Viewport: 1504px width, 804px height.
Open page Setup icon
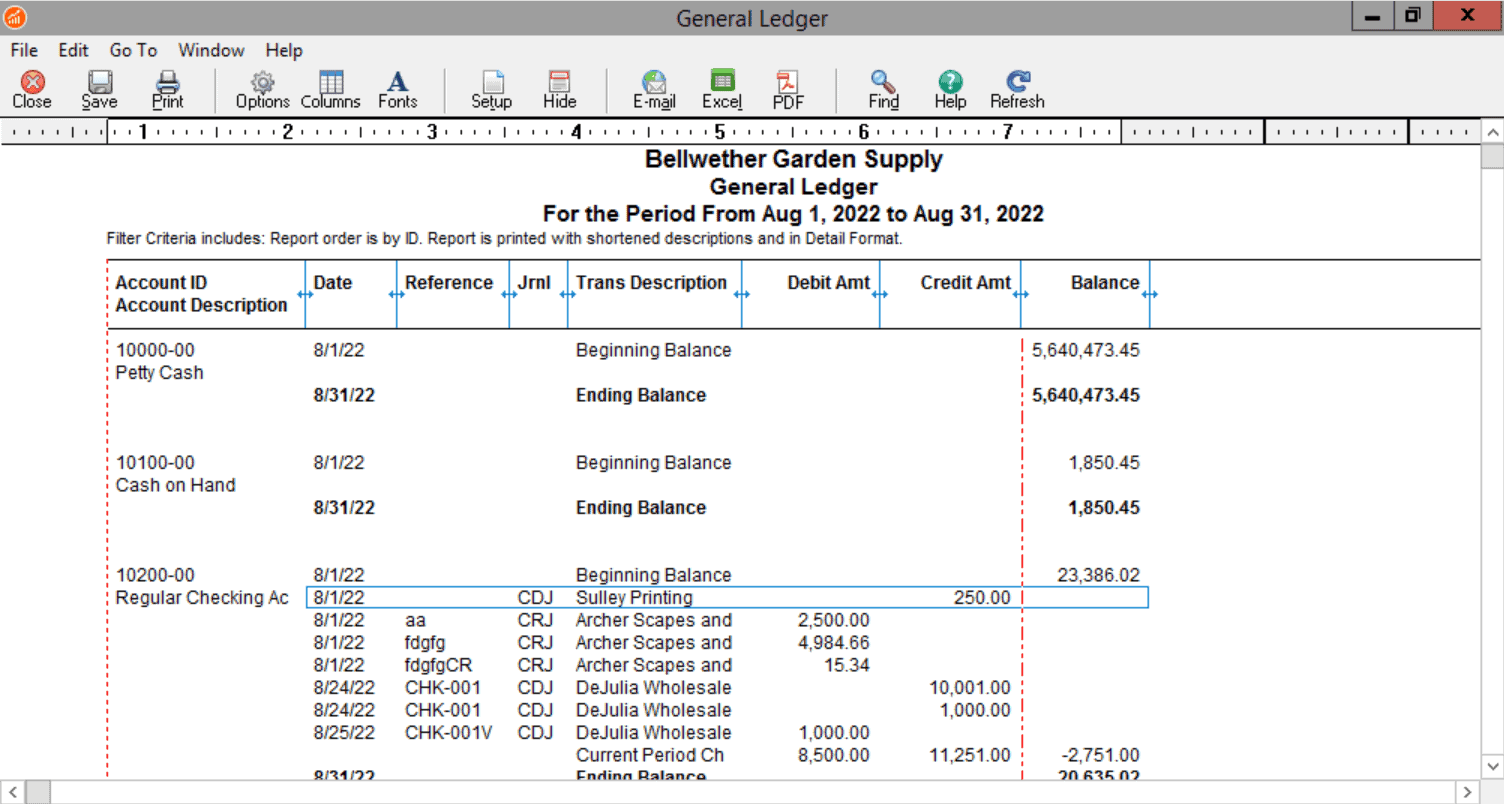point(492,89)
